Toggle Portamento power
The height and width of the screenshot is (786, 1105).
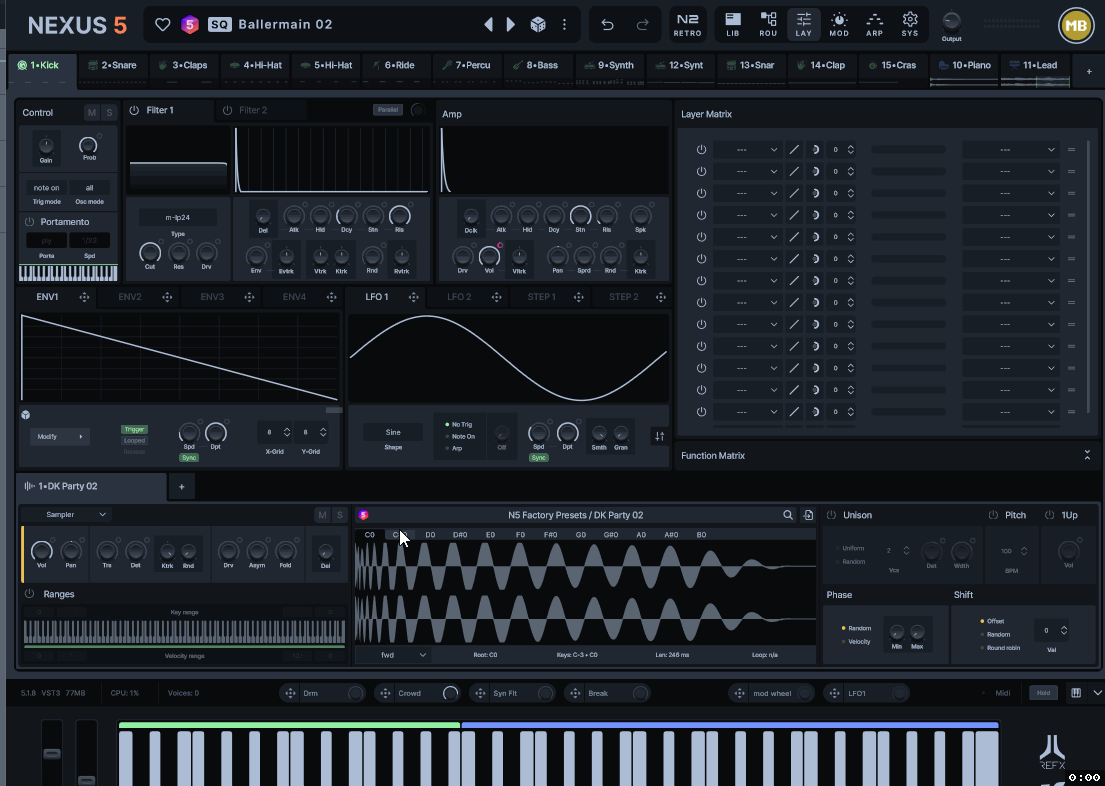30,222
